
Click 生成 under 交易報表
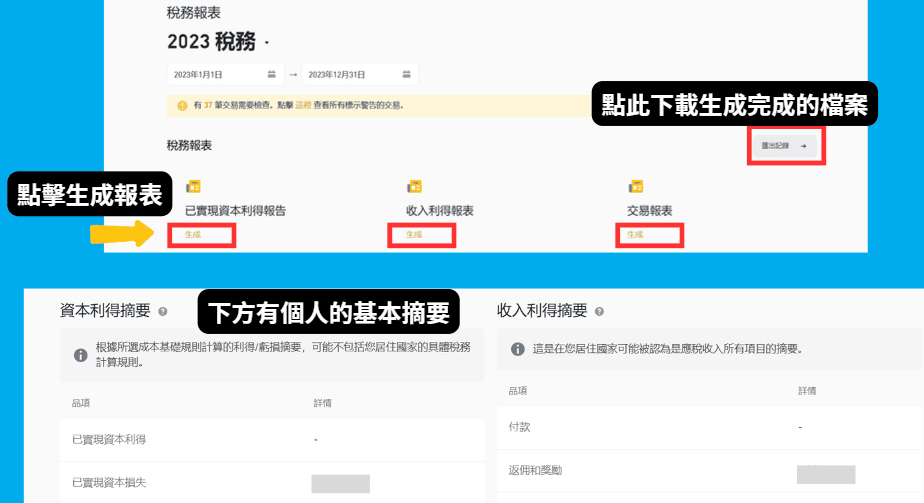pyautogui.click(x=635, y=235)
